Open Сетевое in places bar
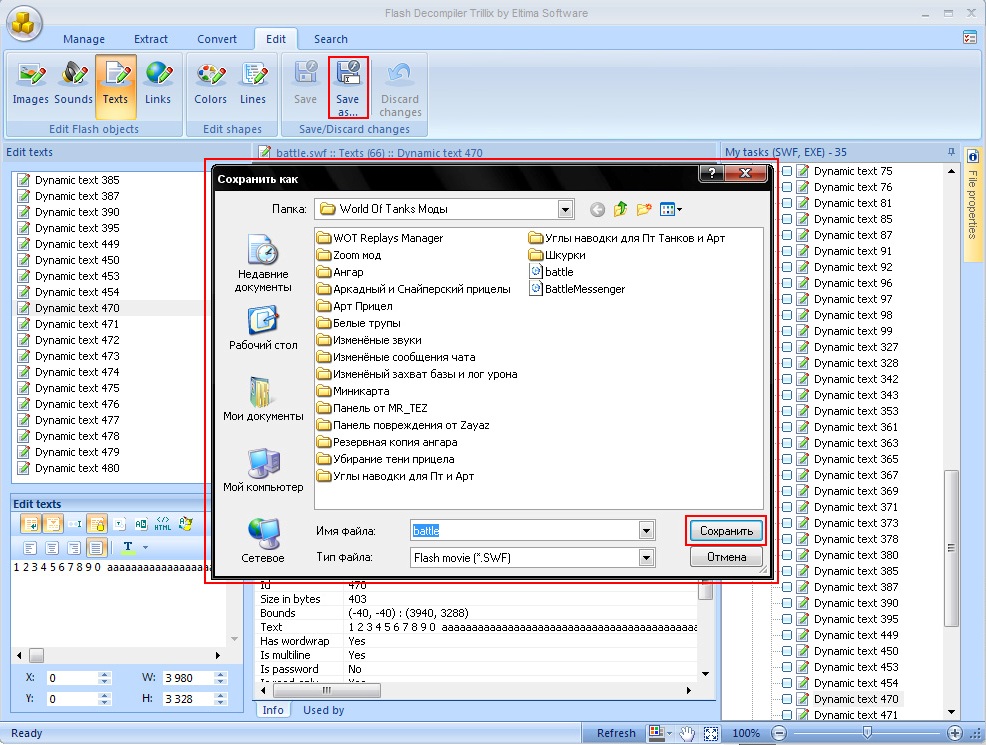The image size is (986, 745). 263,540
